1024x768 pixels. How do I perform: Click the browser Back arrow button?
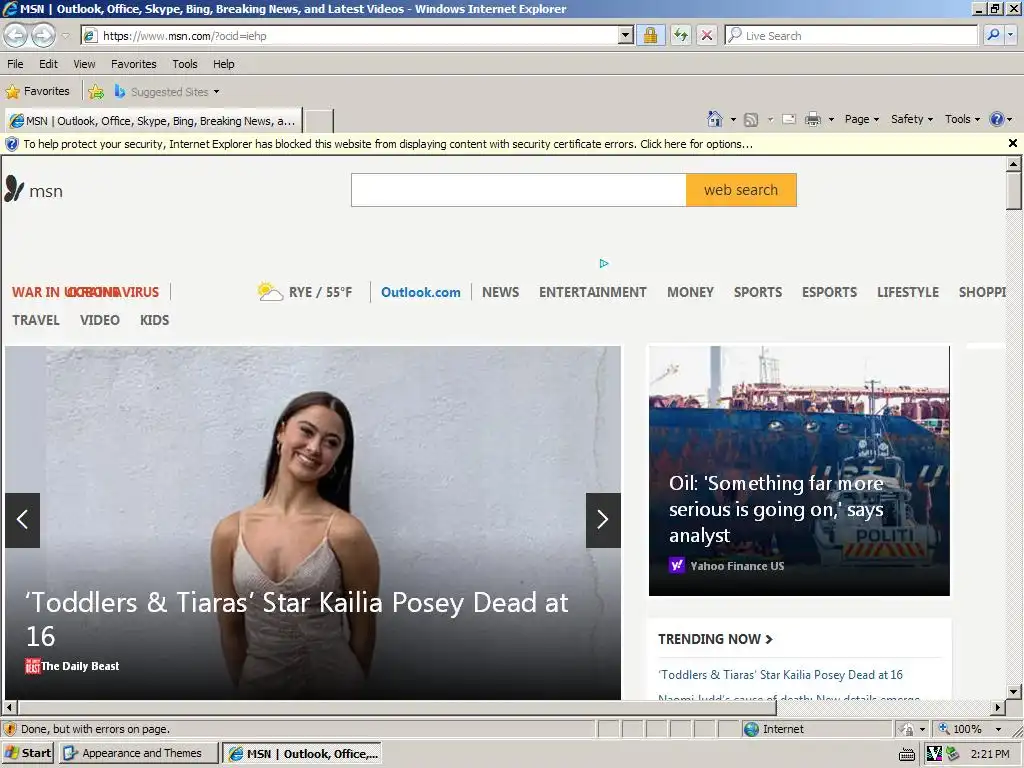tap(16, 35)
